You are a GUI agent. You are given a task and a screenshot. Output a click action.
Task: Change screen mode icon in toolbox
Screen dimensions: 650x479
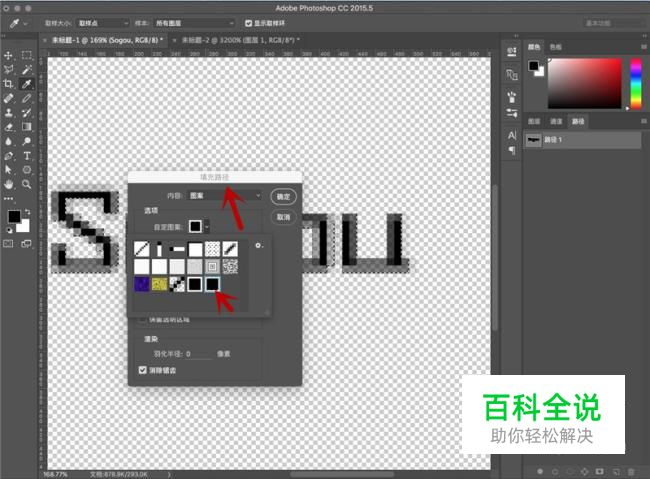26,244
